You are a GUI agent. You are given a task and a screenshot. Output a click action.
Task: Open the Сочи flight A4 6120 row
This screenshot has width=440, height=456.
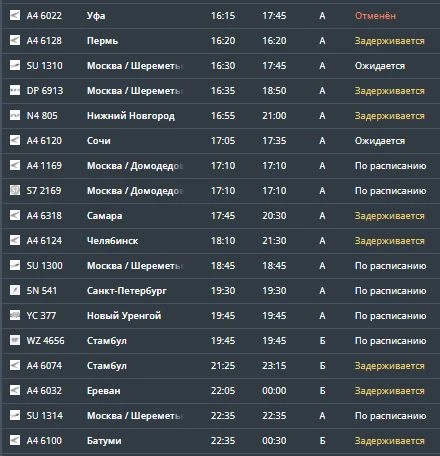coord(220,141)
